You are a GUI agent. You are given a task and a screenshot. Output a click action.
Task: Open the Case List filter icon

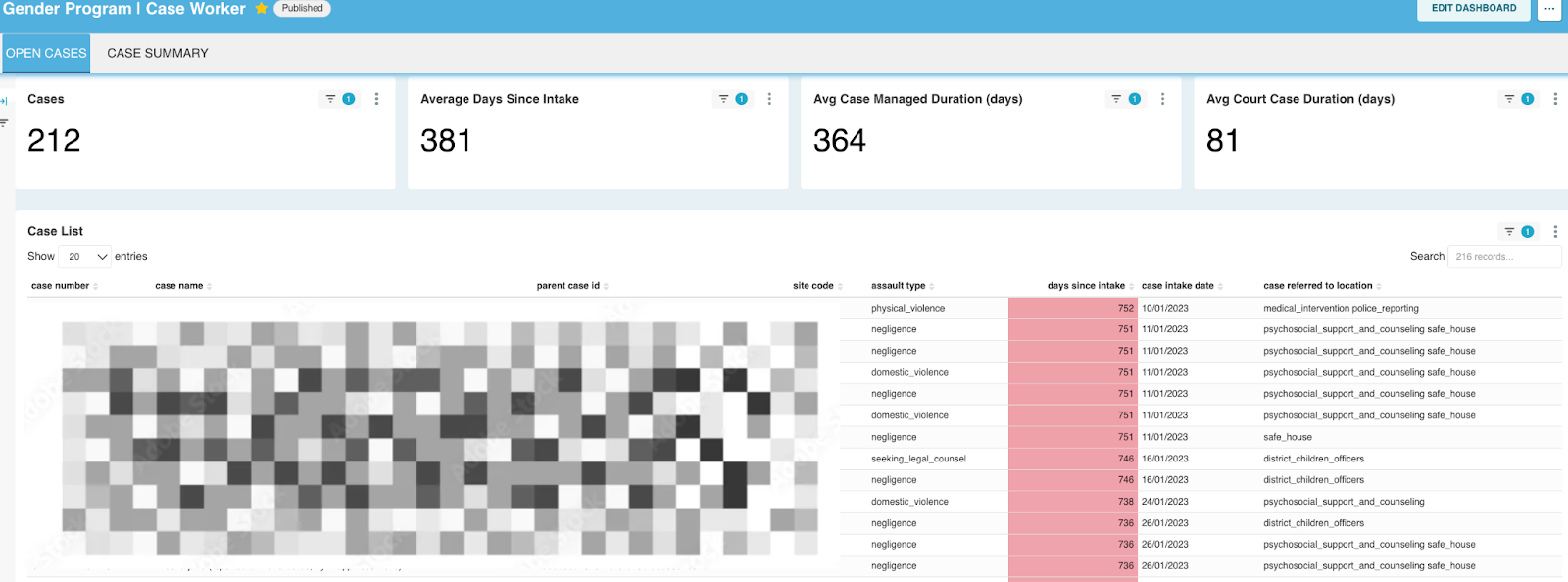pos(1510,232)
